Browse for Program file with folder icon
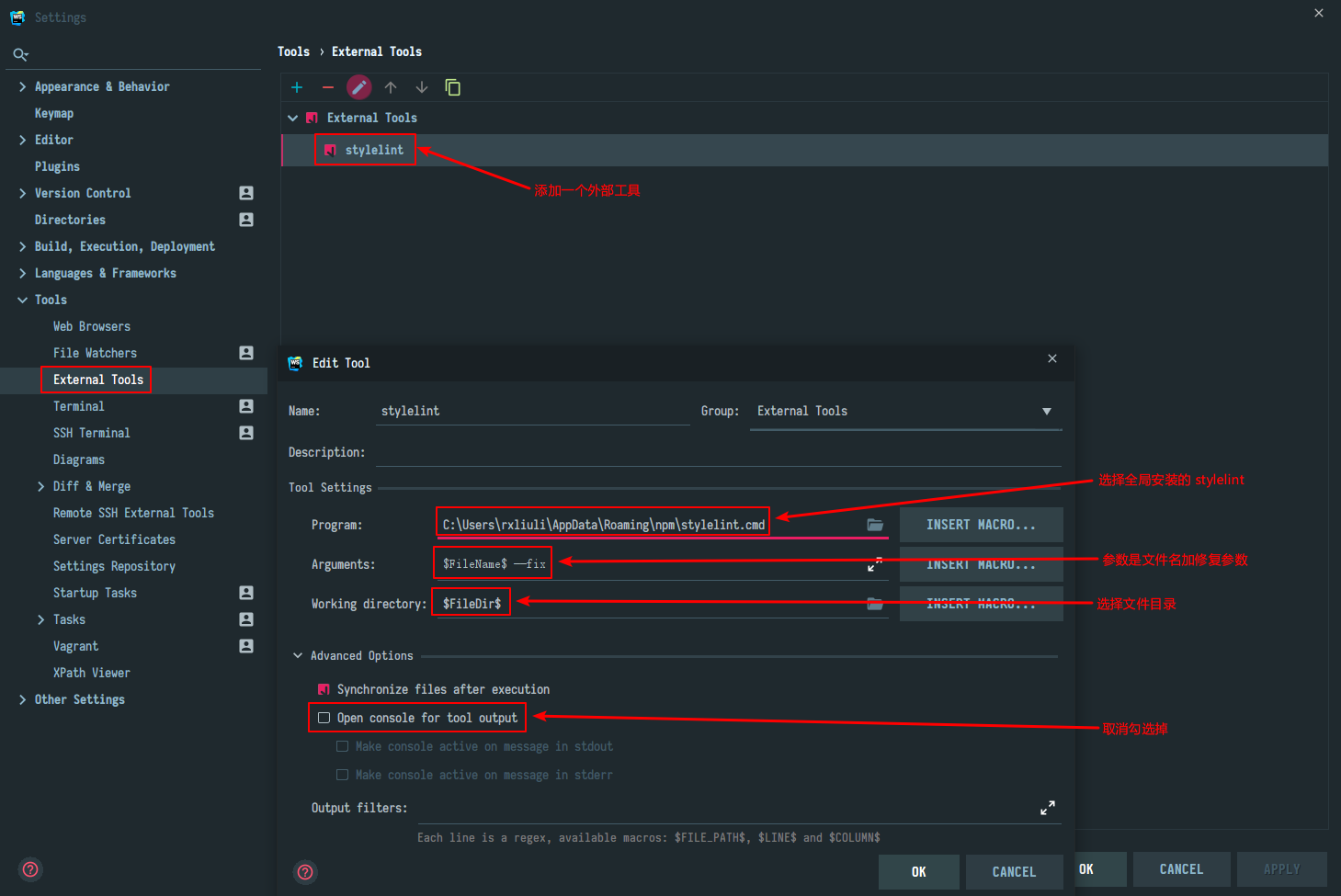This screenshot has width=1341, height=896. pos(875,525)
